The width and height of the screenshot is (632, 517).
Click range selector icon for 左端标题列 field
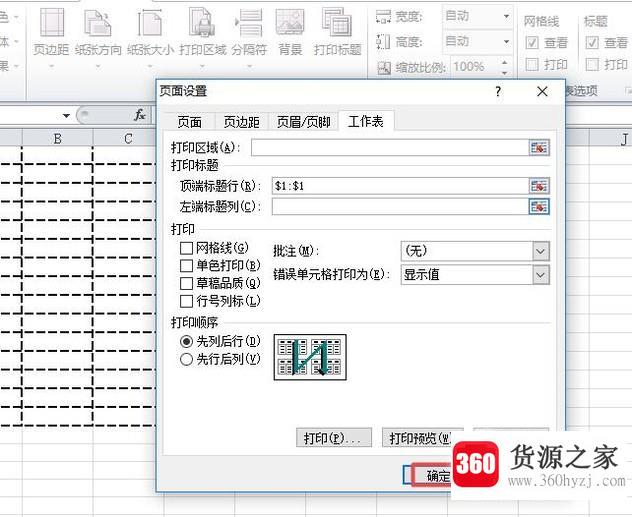[539, 207]
